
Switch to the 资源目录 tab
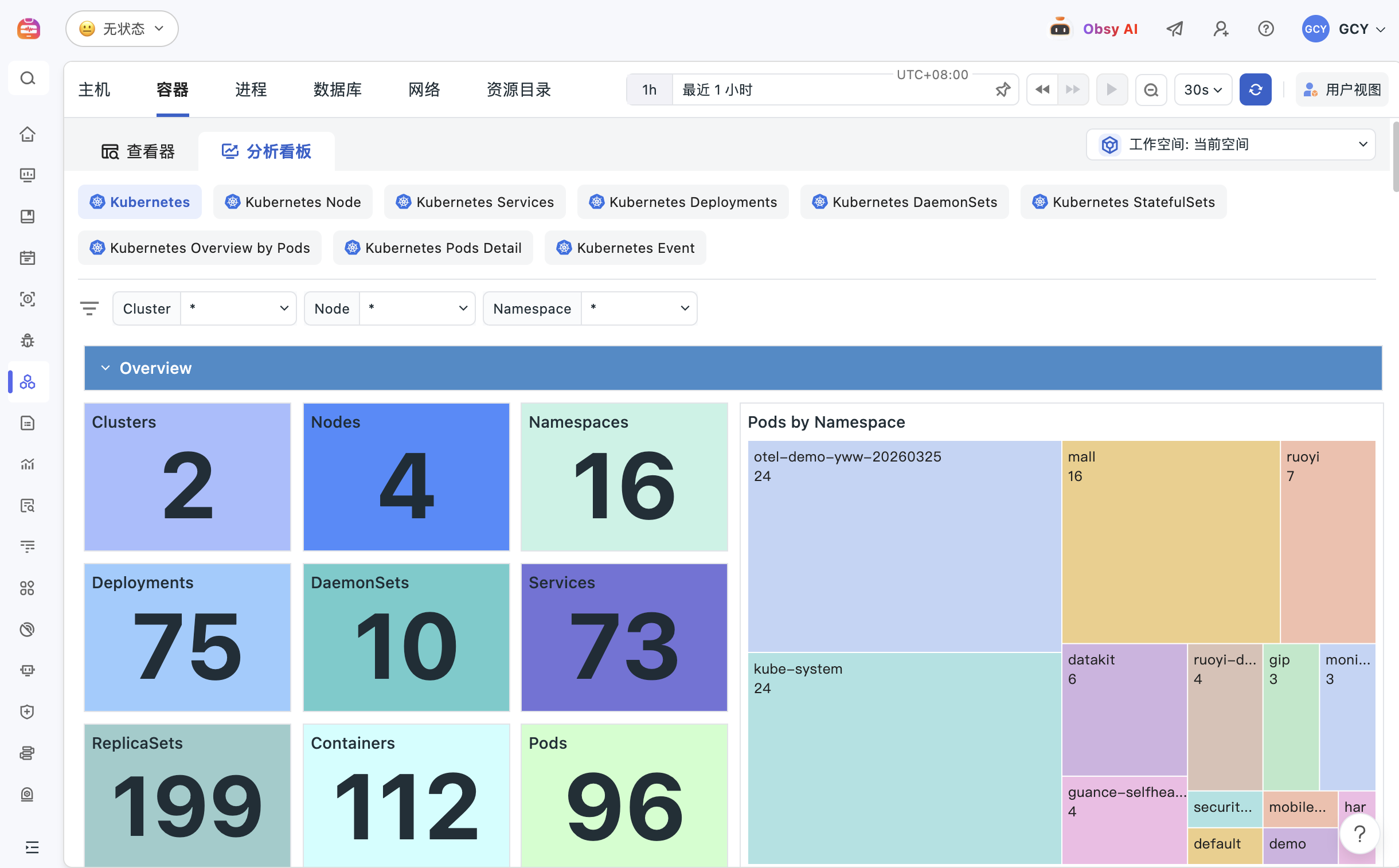click(519, 89)
